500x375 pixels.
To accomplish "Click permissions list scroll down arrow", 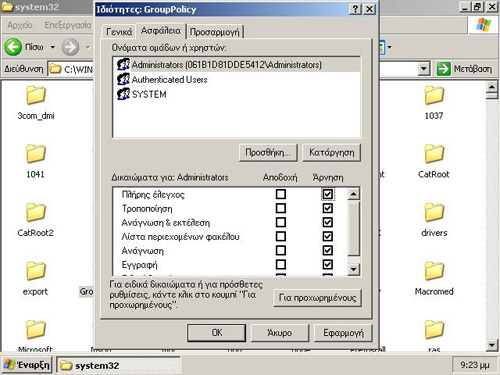I will coord(353,269).
